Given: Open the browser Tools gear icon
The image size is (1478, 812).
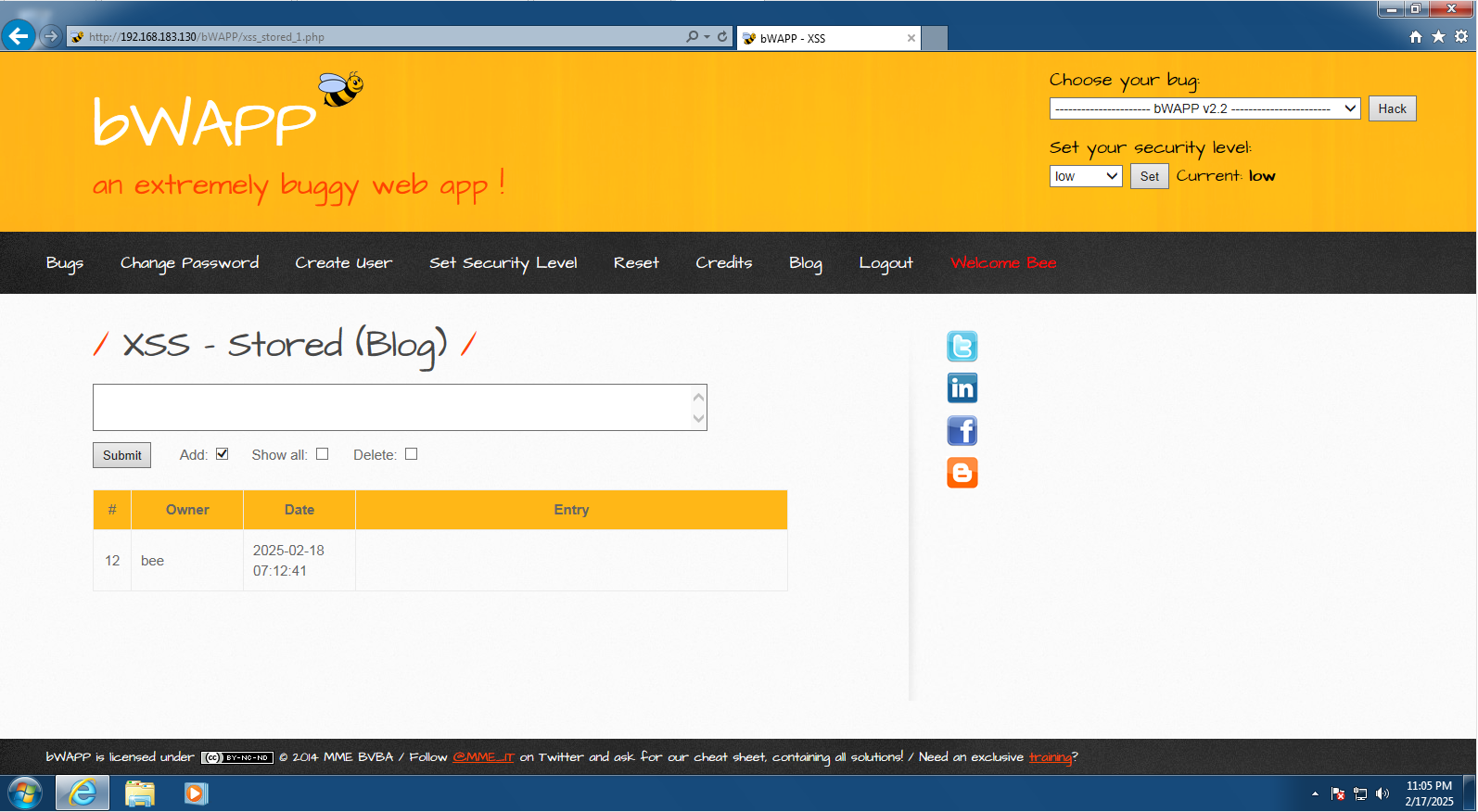Looking at the screenshot, I should point(1461,36).
